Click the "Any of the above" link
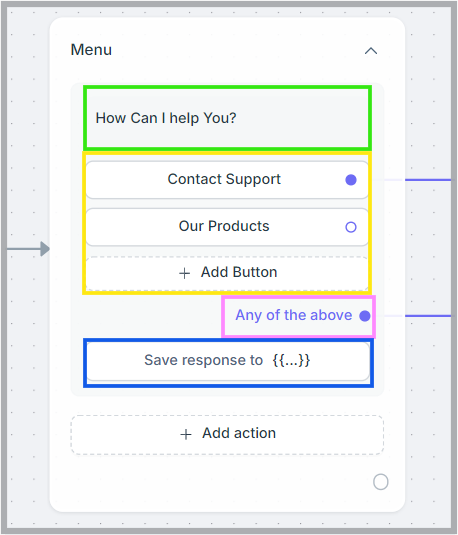458x535 pixels. click(x=294, y=315)
